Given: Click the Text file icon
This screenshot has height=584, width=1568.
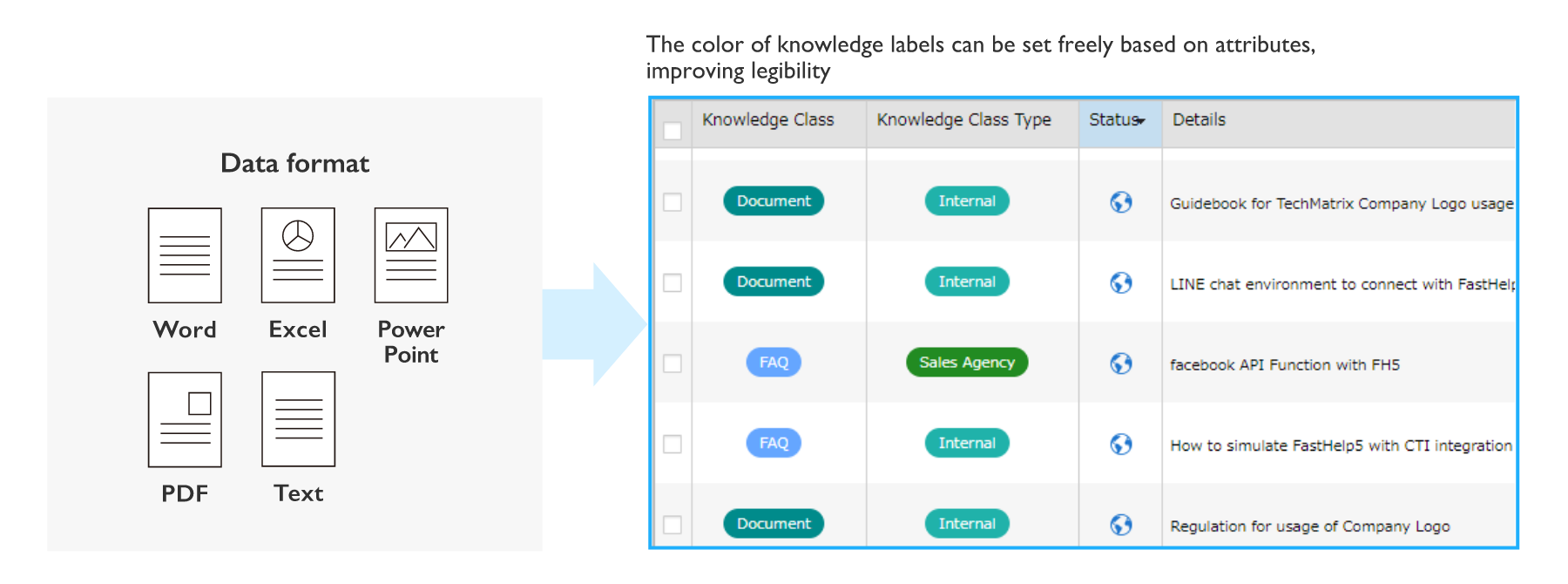Looking at the screenshot, I should [299, 419].
